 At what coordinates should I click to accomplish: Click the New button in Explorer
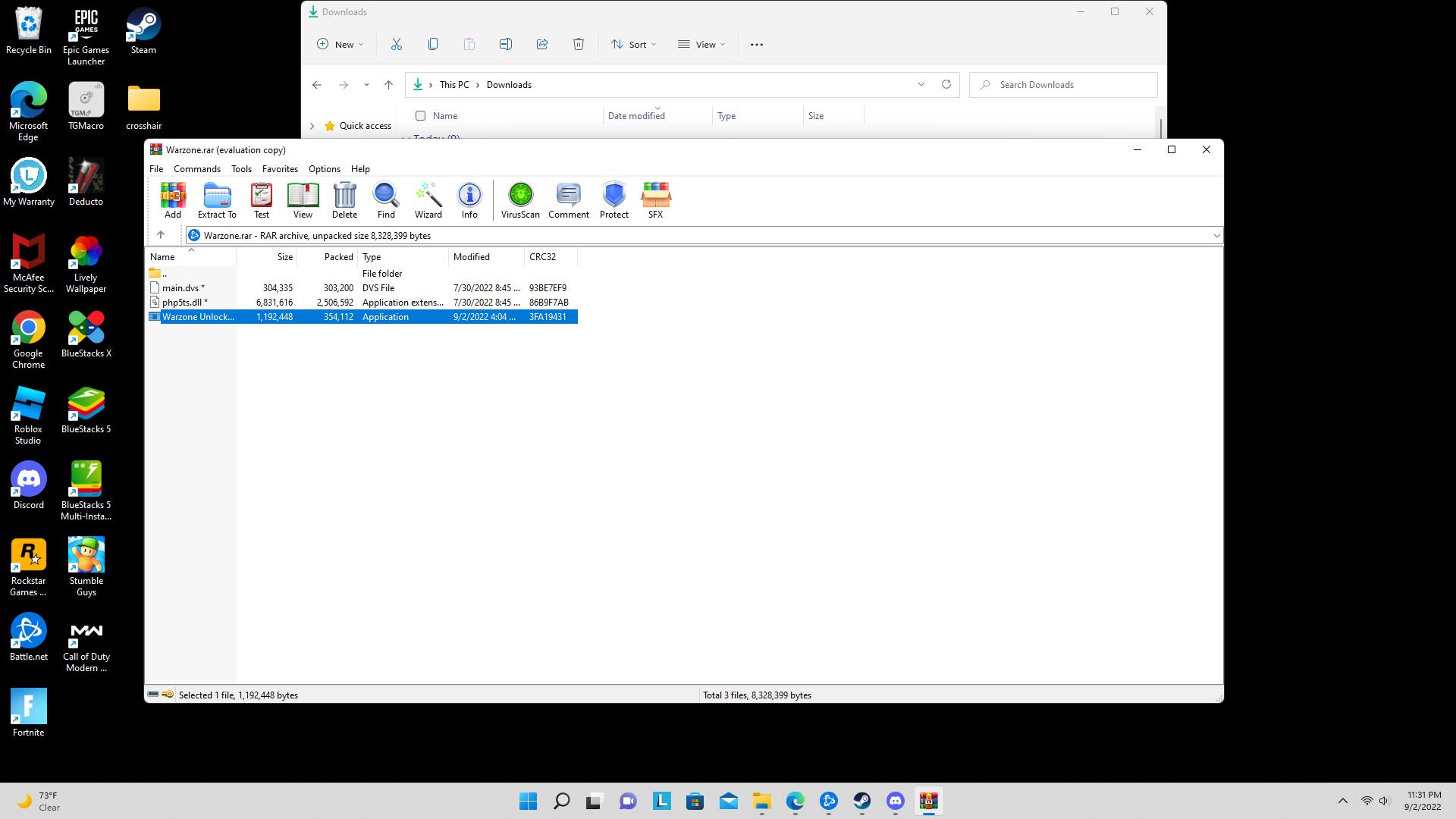pyautogui.click(x=340, y=45)
